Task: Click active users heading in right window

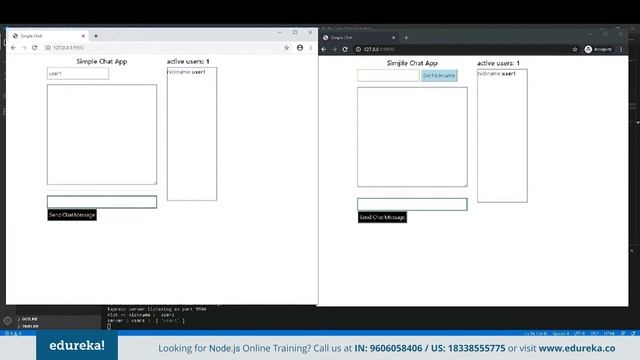Action: click(x=498, y=63)
